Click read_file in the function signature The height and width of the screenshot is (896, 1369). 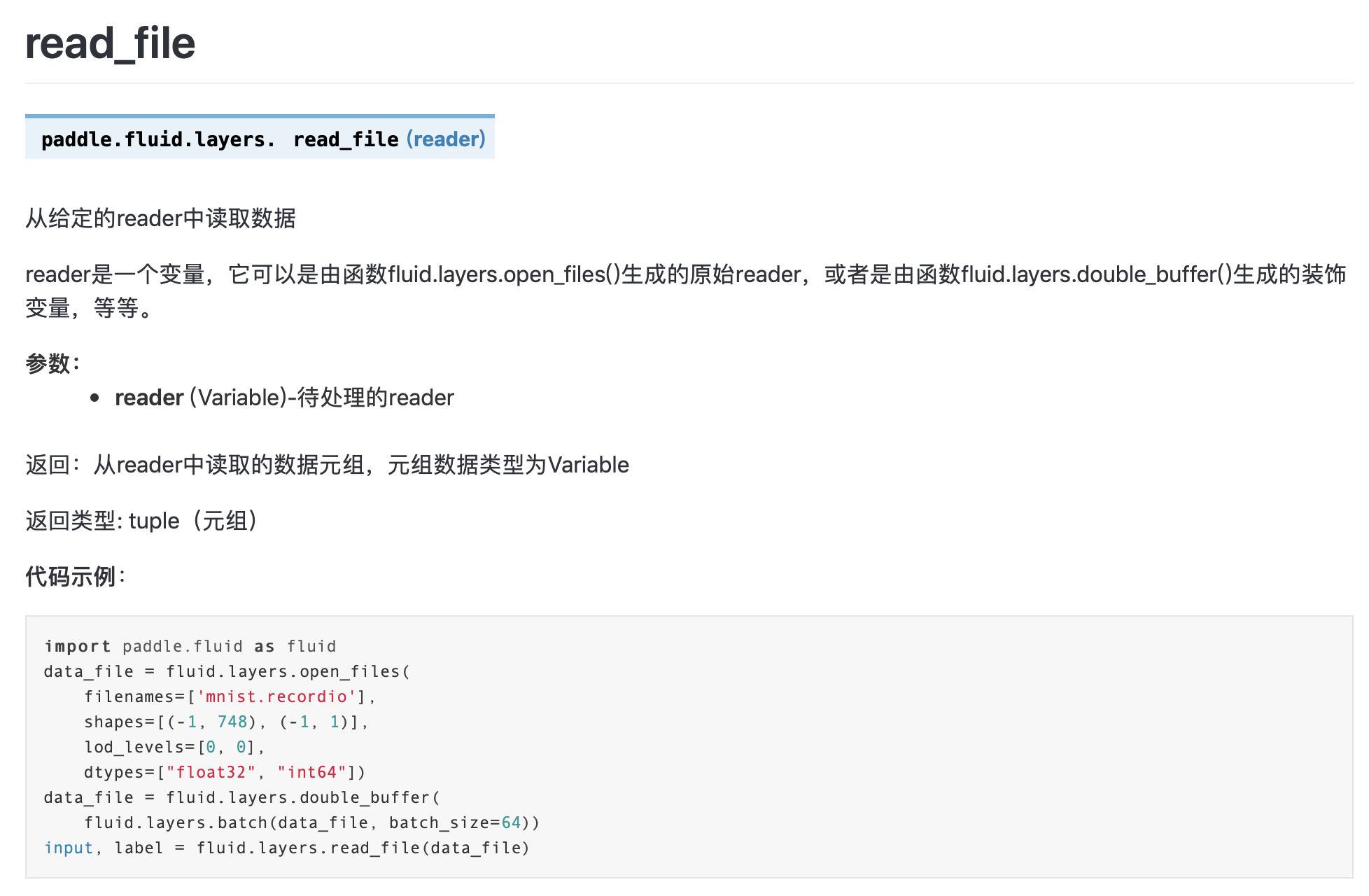346,139
